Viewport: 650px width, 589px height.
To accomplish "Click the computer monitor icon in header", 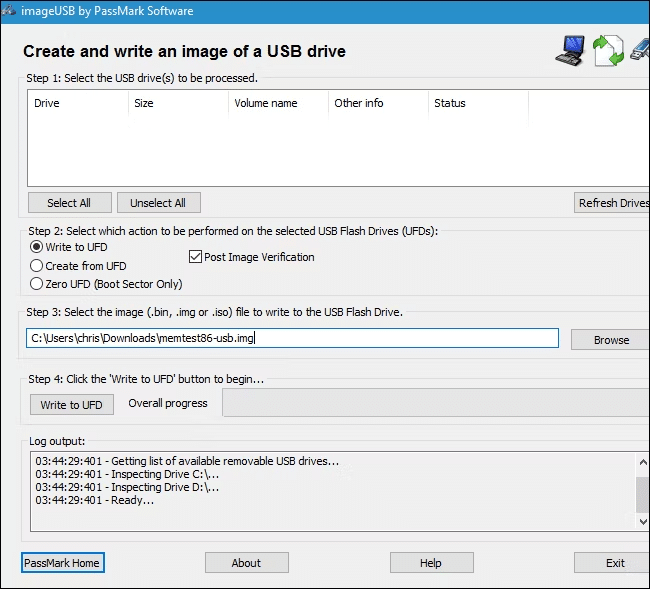I will [569, 50].
